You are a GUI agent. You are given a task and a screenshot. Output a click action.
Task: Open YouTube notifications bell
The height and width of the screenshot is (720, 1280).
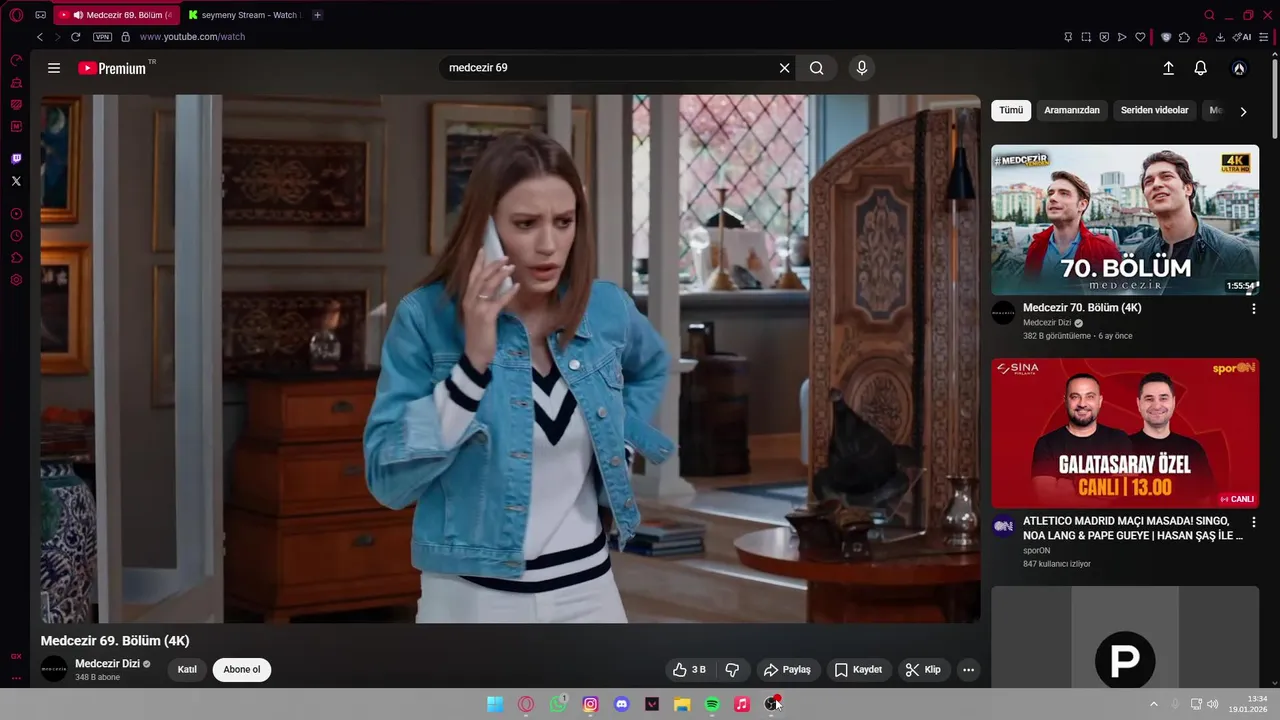[1201, 68]
